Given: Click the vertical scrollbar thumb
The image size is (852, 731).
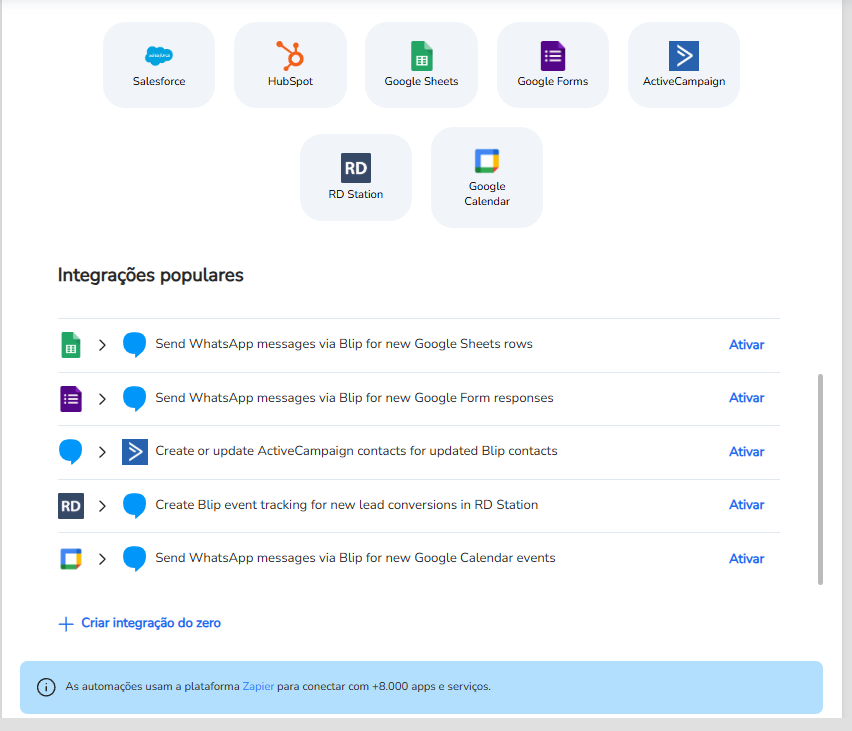Looking at the screenshot, I should click(x=820, y=479).
